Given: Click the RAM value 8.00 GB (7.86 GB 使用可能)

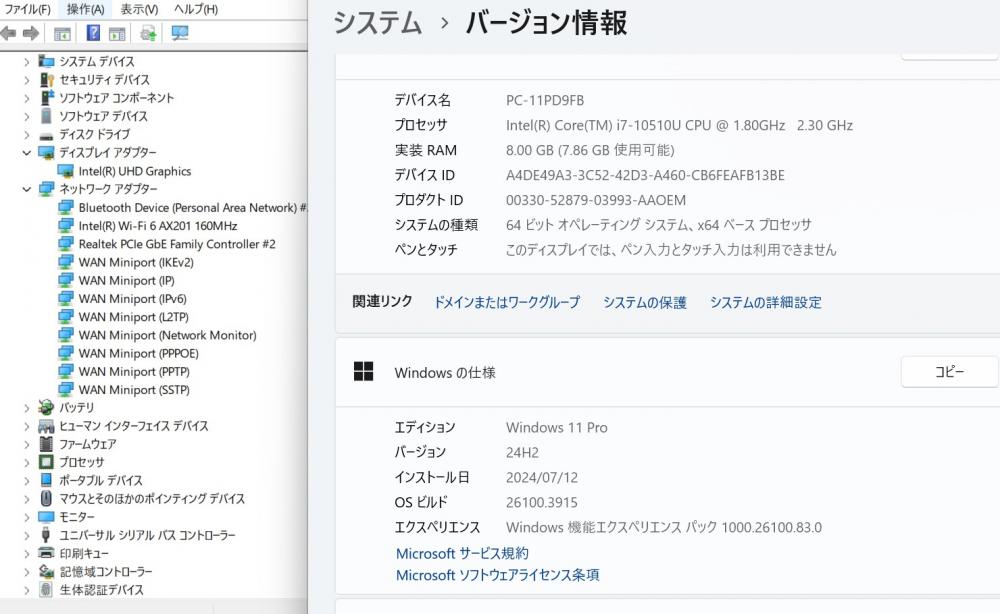Looking at the screenshot, I should coord(590,150).
